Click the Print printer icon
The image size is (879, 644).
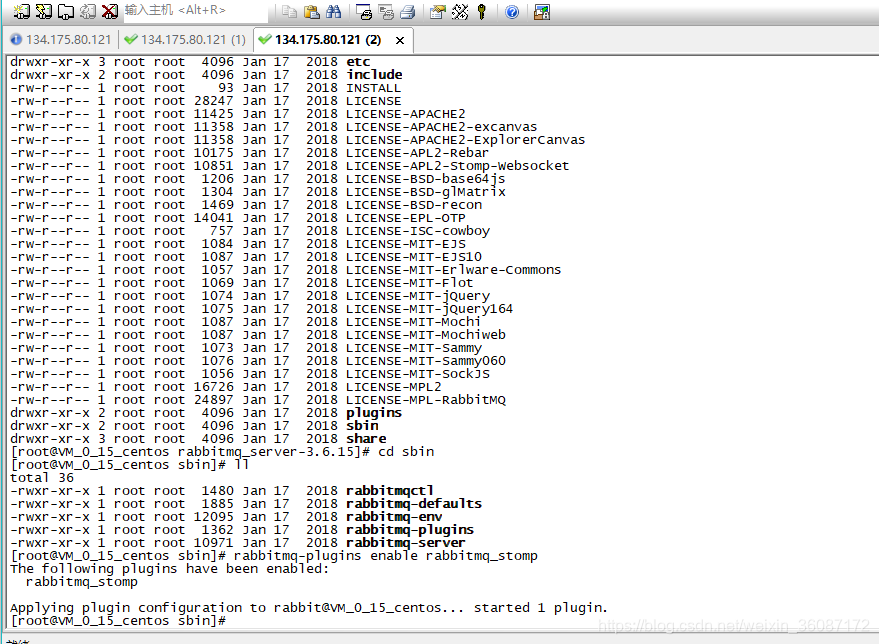click(408, 11)
